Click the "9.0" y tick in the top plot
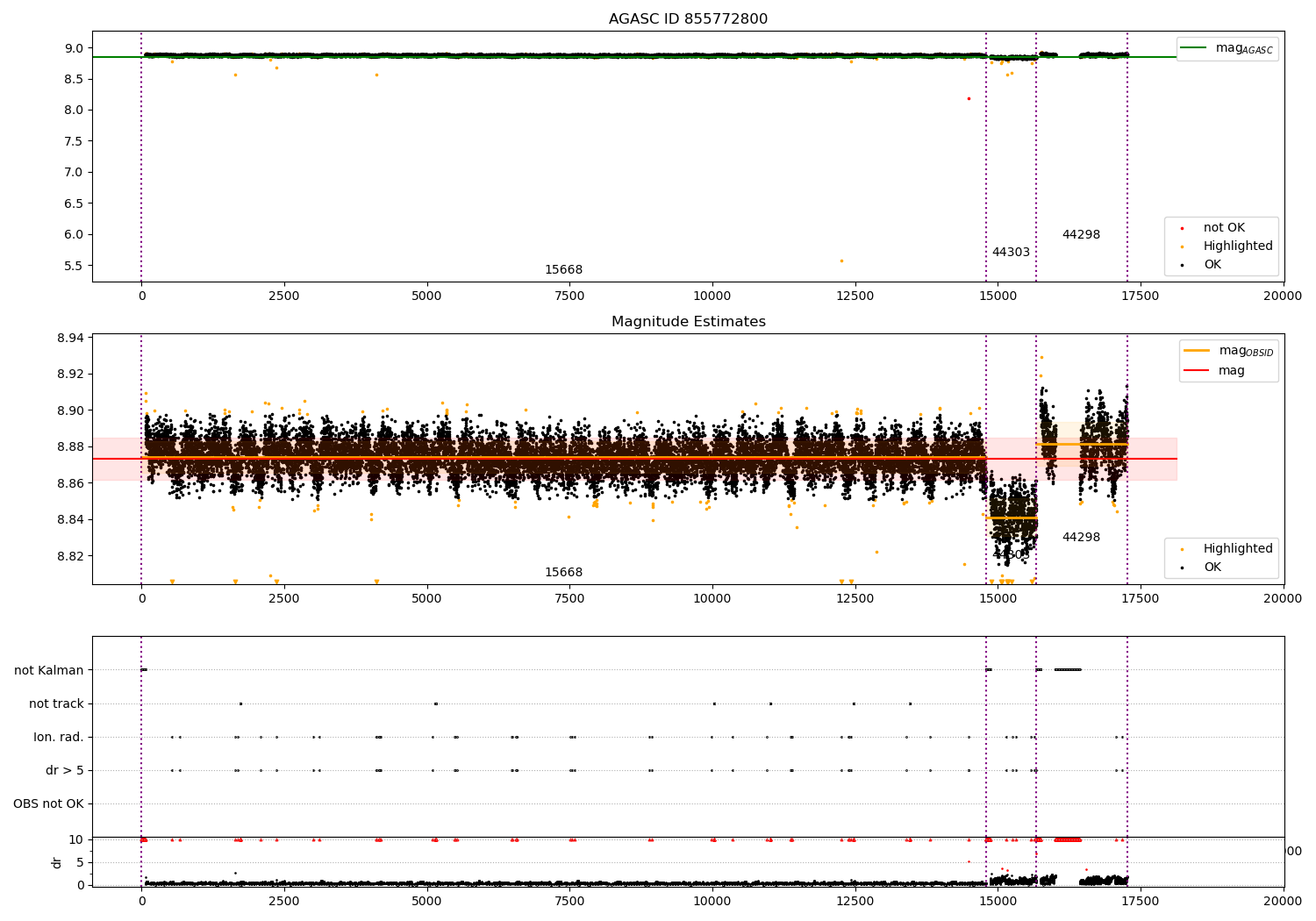 pos(74,48)
